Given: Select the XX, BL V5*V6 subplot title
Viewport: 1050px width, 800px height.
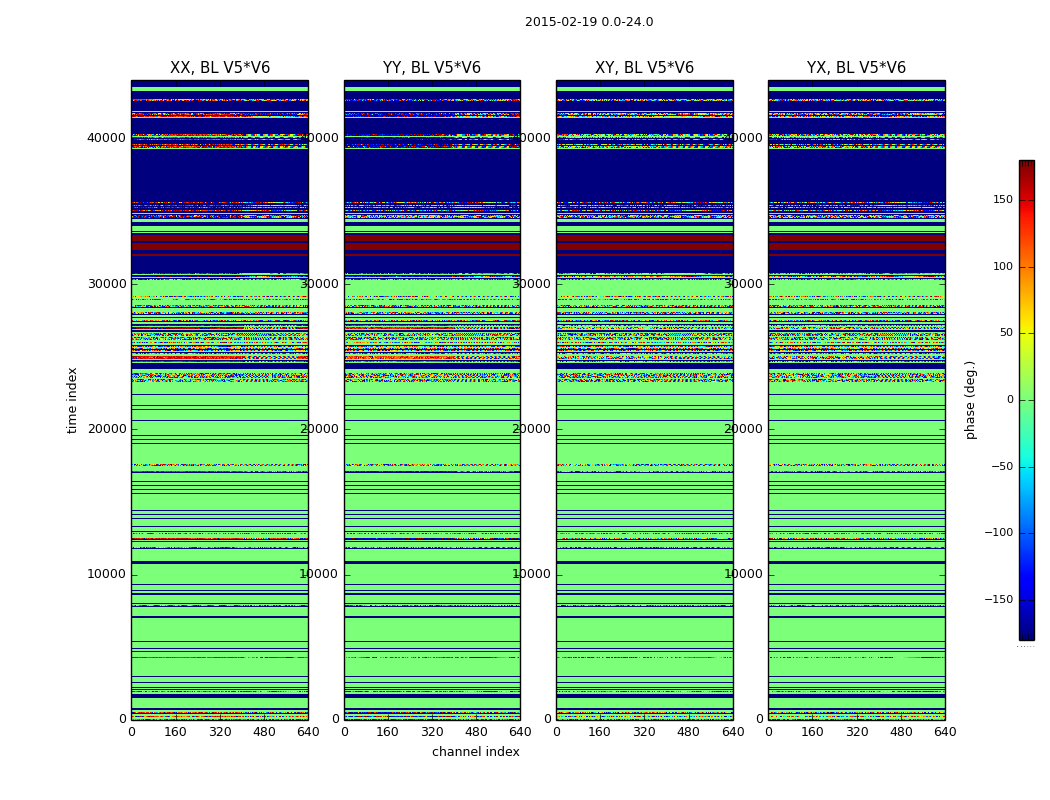Looking at the screenshot, I should point(219,68).
